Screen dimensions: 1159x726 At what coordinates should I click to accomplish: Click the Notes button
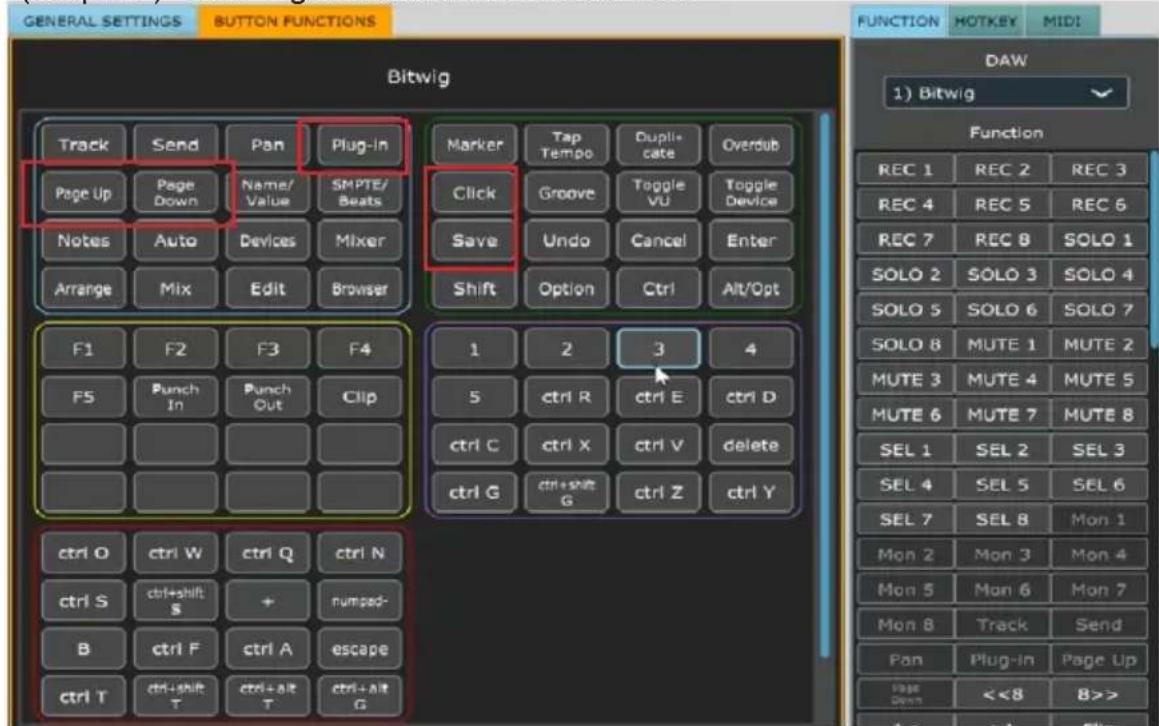[x=83, y=241]
